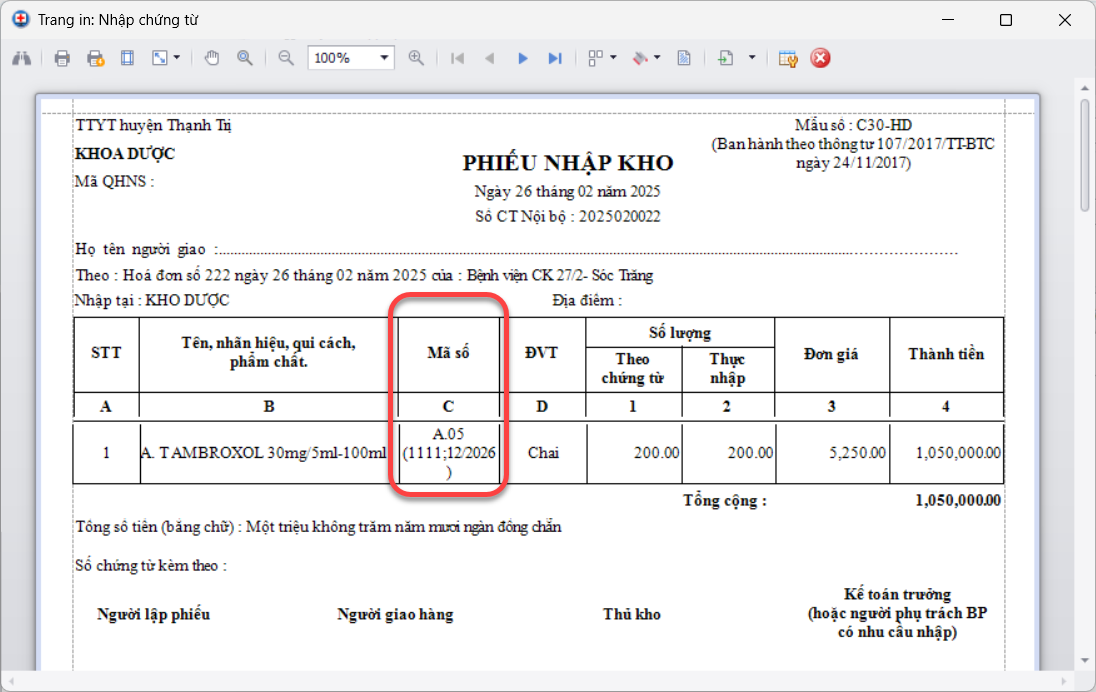This screenshot has width=1096, height=692.
Task: Click 'TTYT huyện Thạnh Trị' text
Action: click(153, 125)
